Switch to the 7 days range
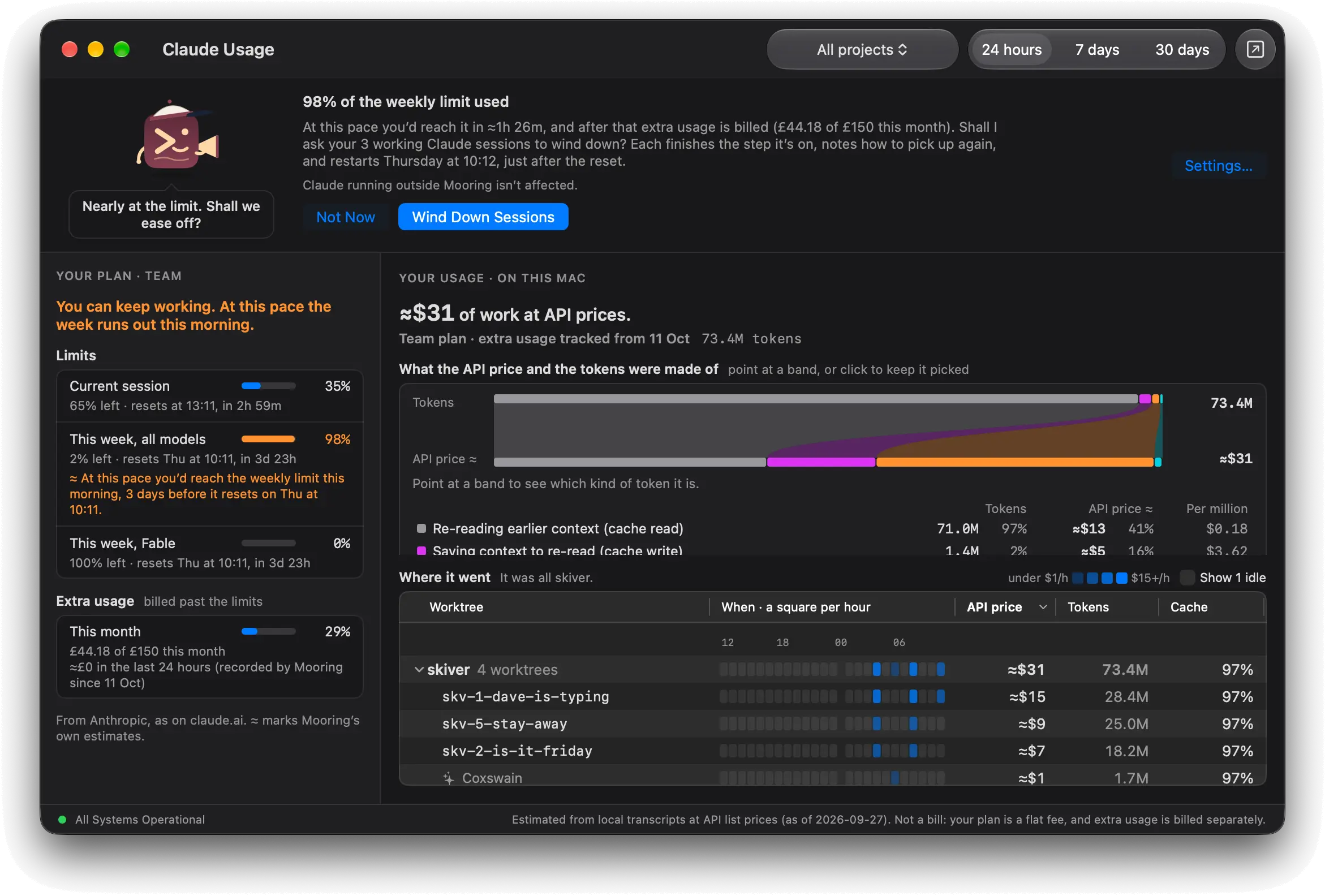Screen dimensions: 1325x896 [1096, 50]
